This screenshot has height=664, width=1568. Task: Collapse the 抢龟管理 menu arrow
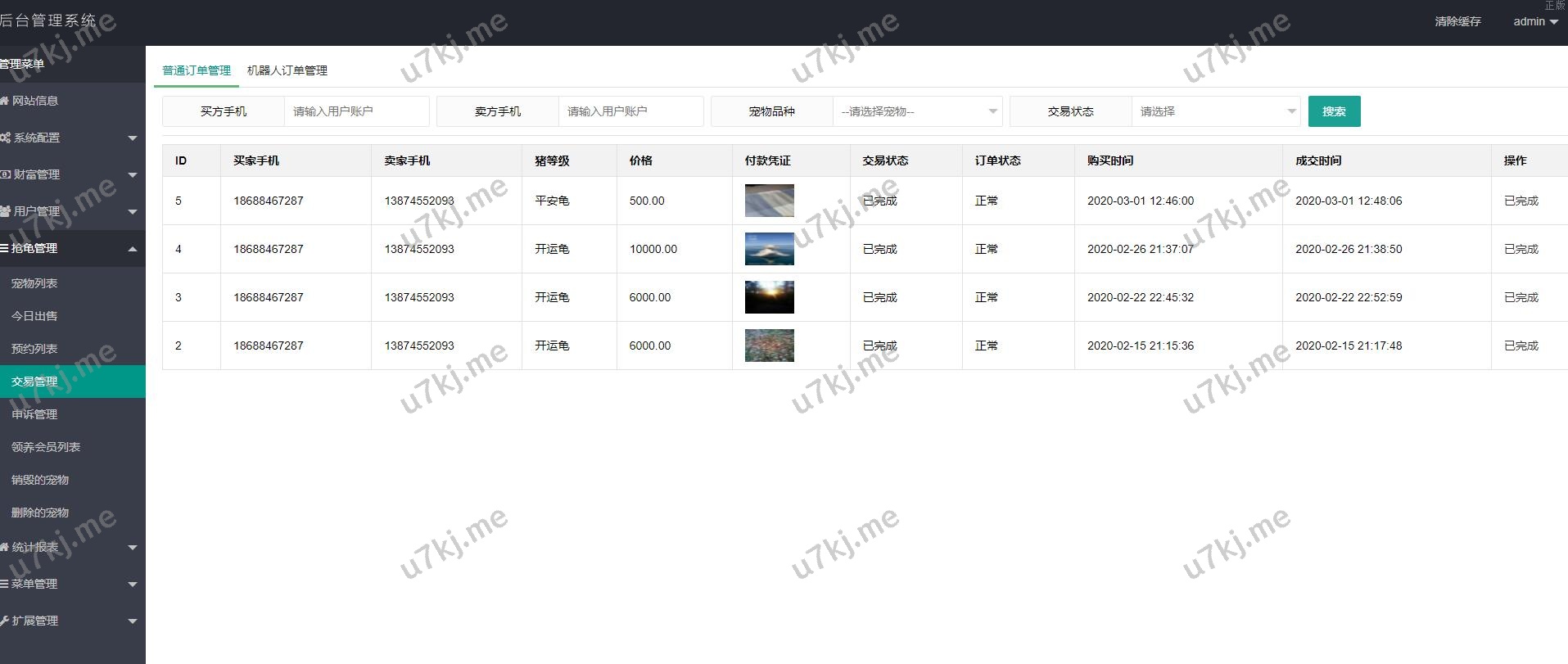(x=133, y=249)
